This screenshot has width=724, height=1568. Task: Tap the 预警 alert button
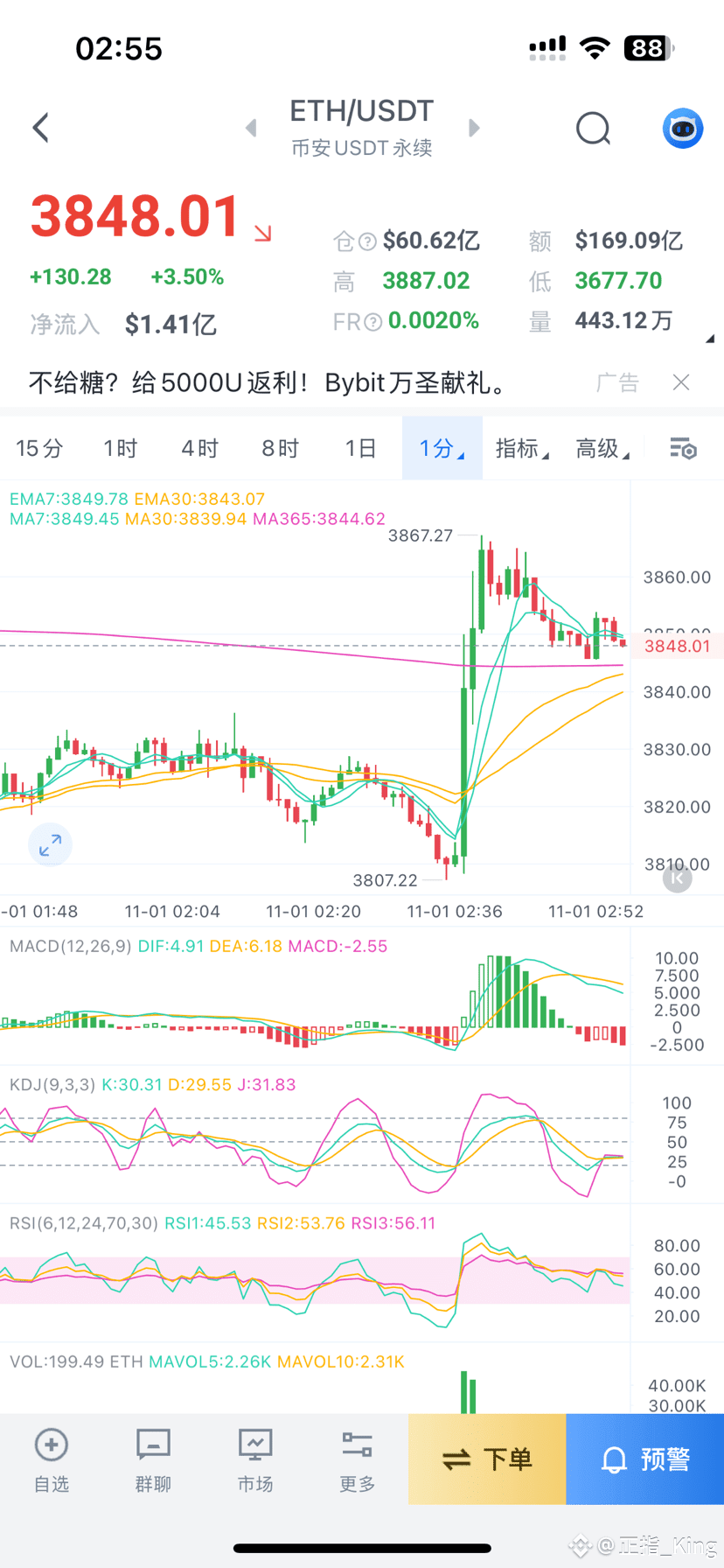(x=645, y=1459)
